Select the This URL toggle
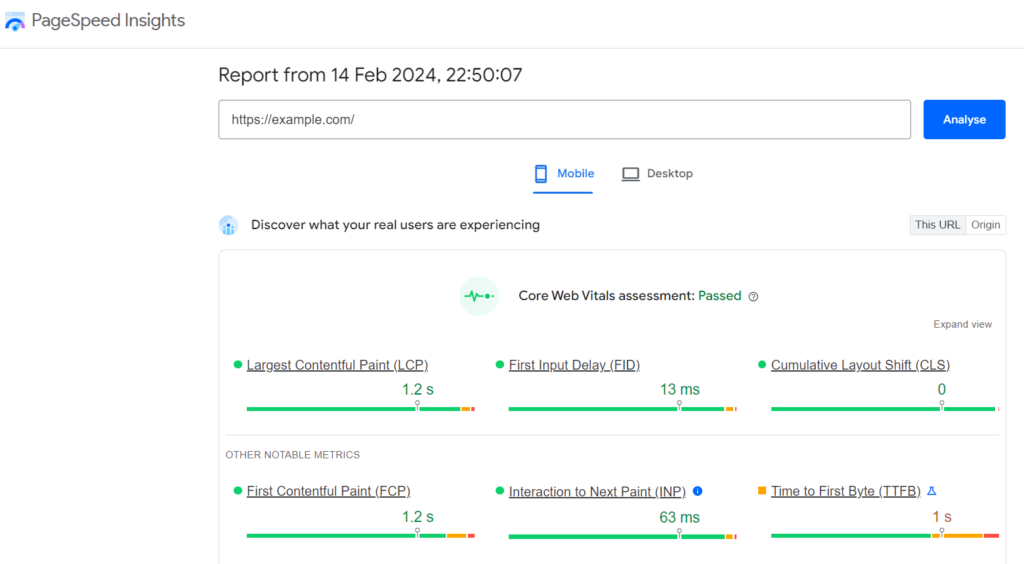This screenshot has width=1024, height=564. (x=937, y=225)
